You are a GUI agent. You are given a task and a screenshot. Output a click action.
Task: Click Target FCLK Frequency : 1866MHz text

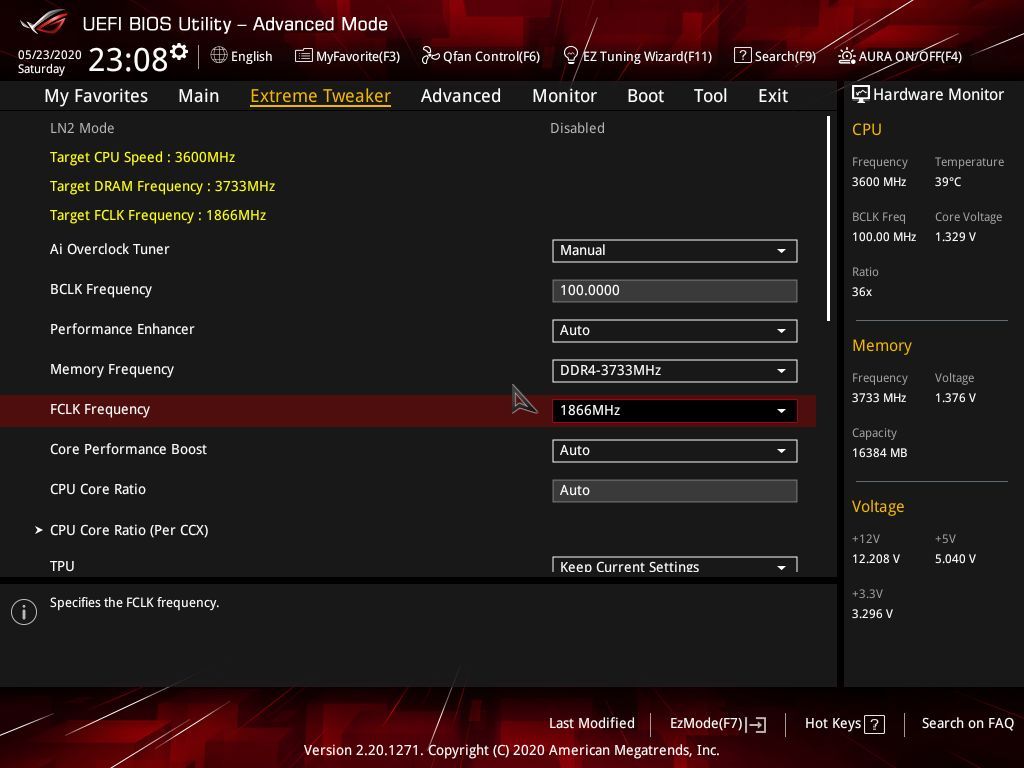point(157,215)
